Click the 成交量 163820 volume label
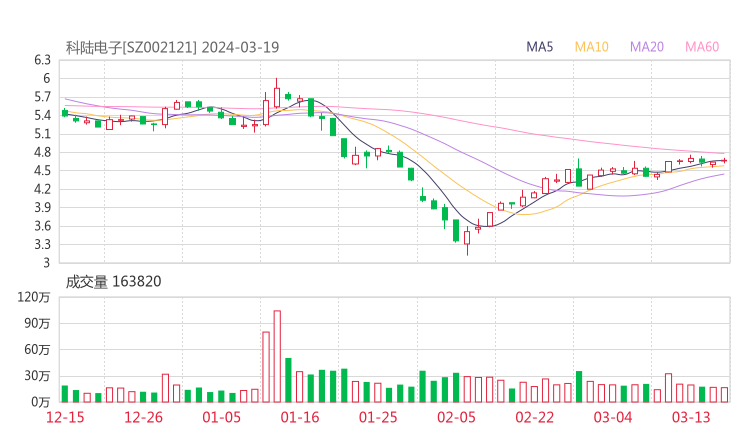The height and width of the screenshot is (440, 740). tap(113, 282)
